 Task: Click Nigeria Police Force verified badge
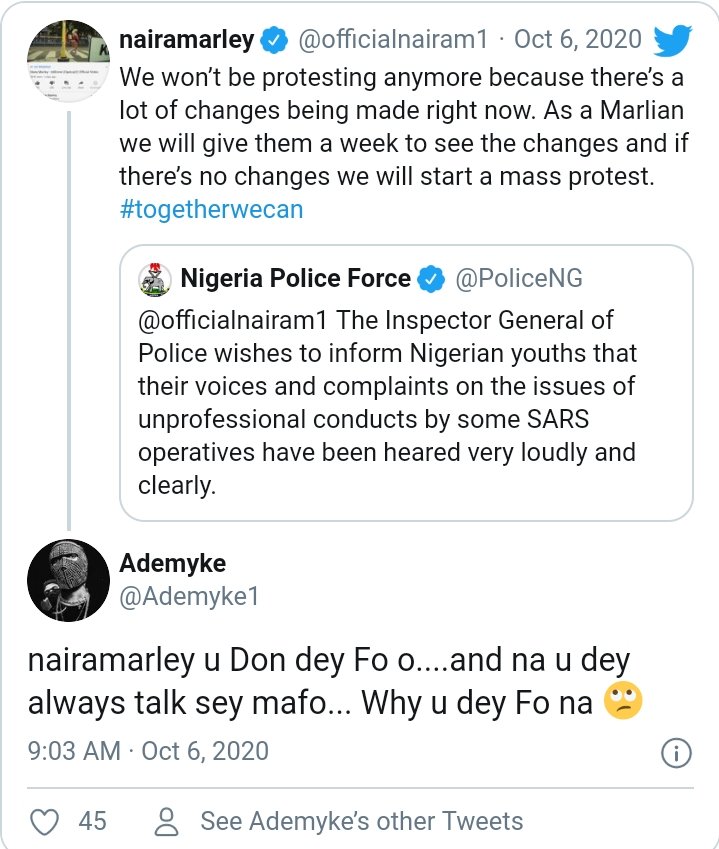tap(431, 279)
